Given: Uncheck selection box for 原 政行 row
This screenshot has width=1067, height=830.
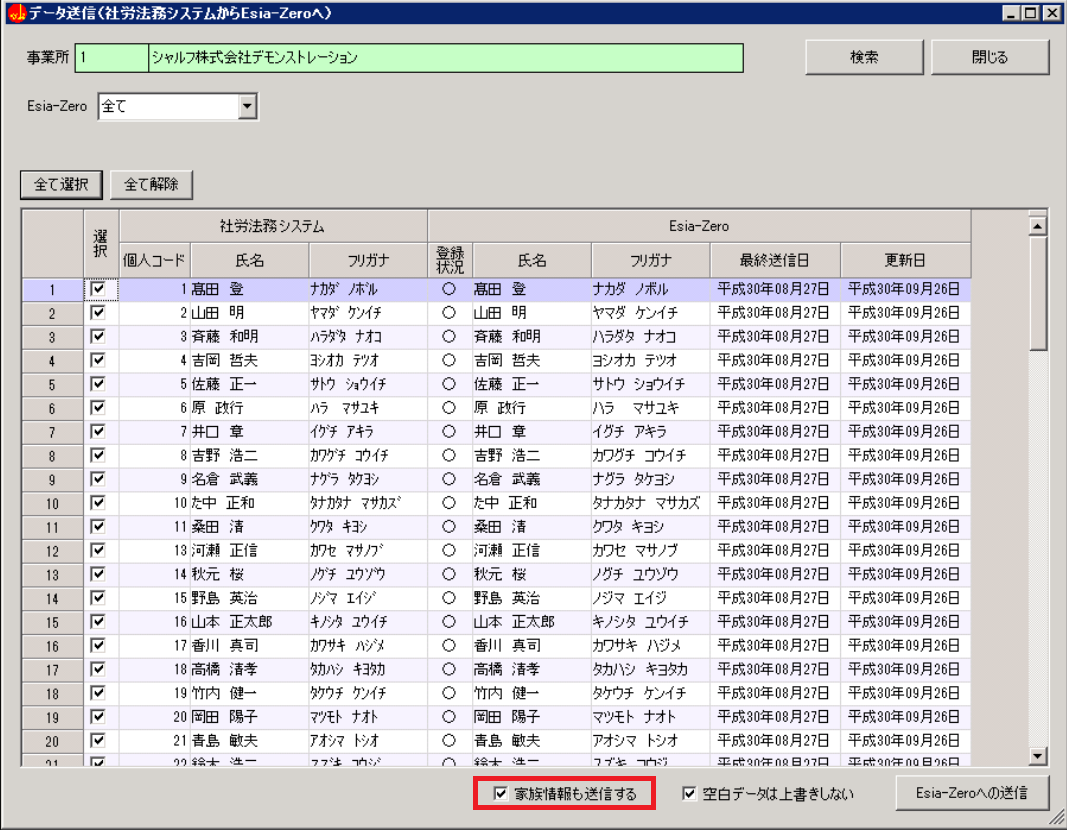Looking at the screenshot, I should [x=98, y=408].
